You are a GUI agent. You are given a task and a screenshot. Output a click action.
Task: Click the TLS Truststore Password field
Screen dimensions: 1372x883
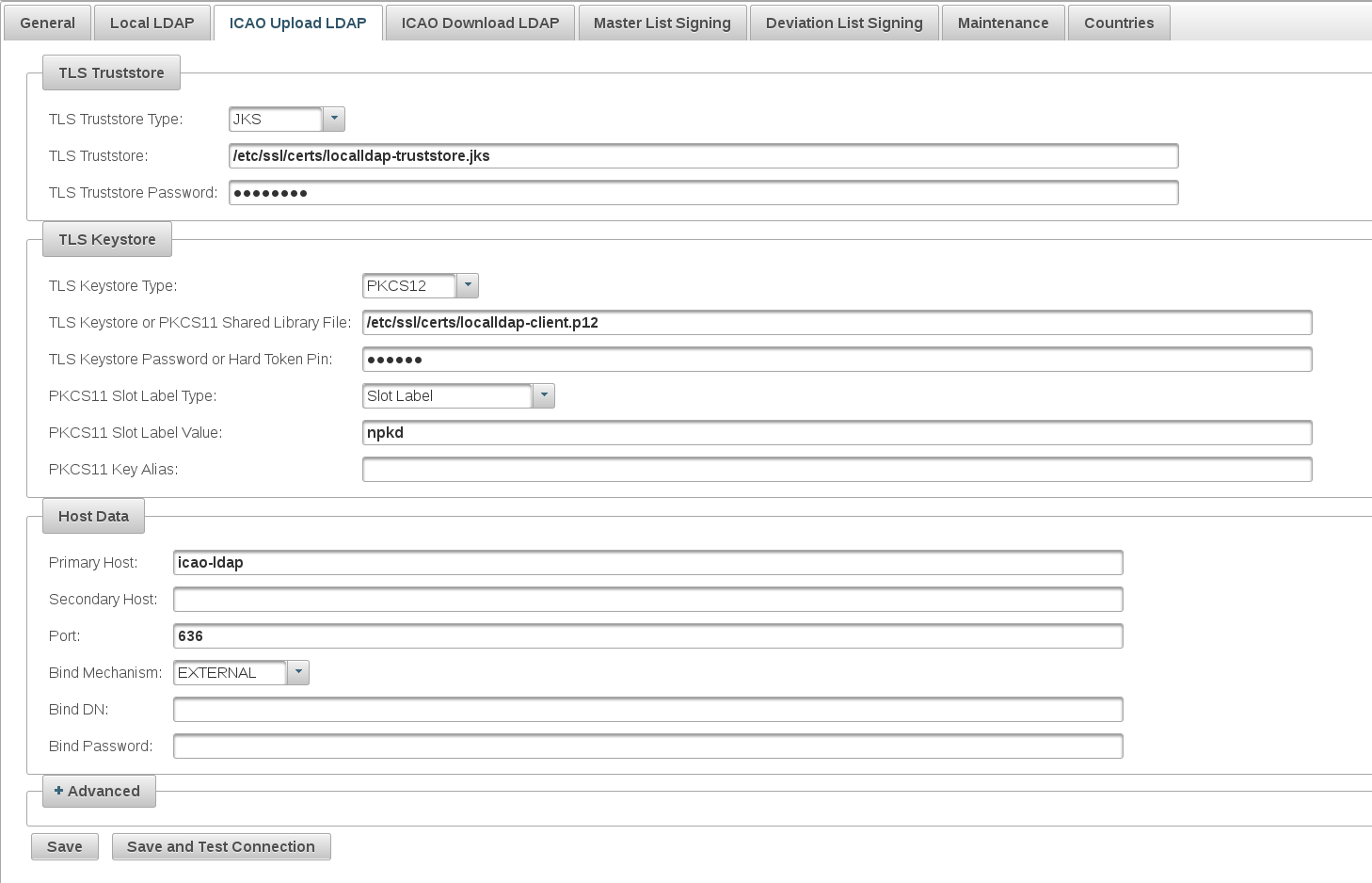(703, 193)
